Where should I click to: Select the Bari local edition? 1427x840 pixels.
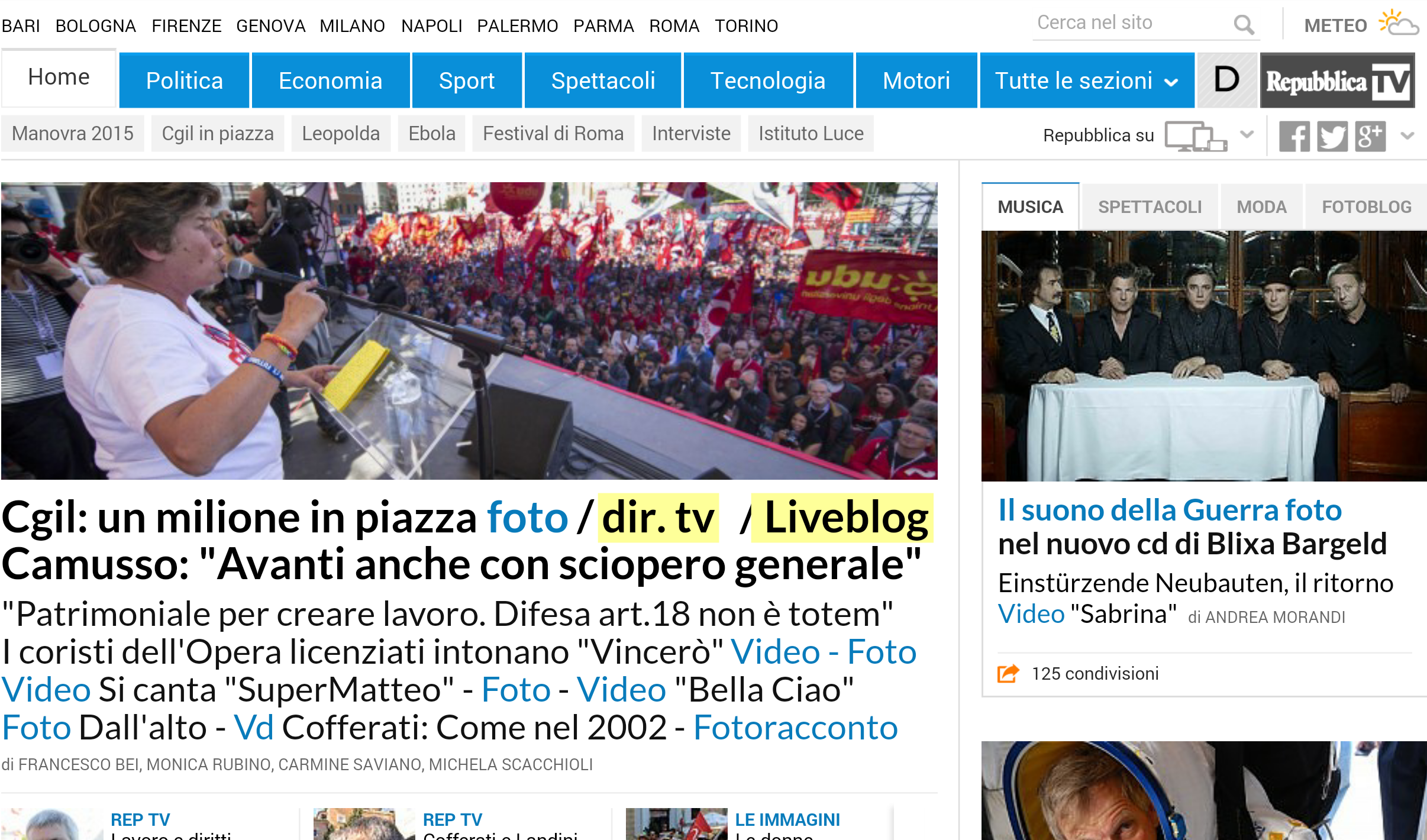(21, 26)
